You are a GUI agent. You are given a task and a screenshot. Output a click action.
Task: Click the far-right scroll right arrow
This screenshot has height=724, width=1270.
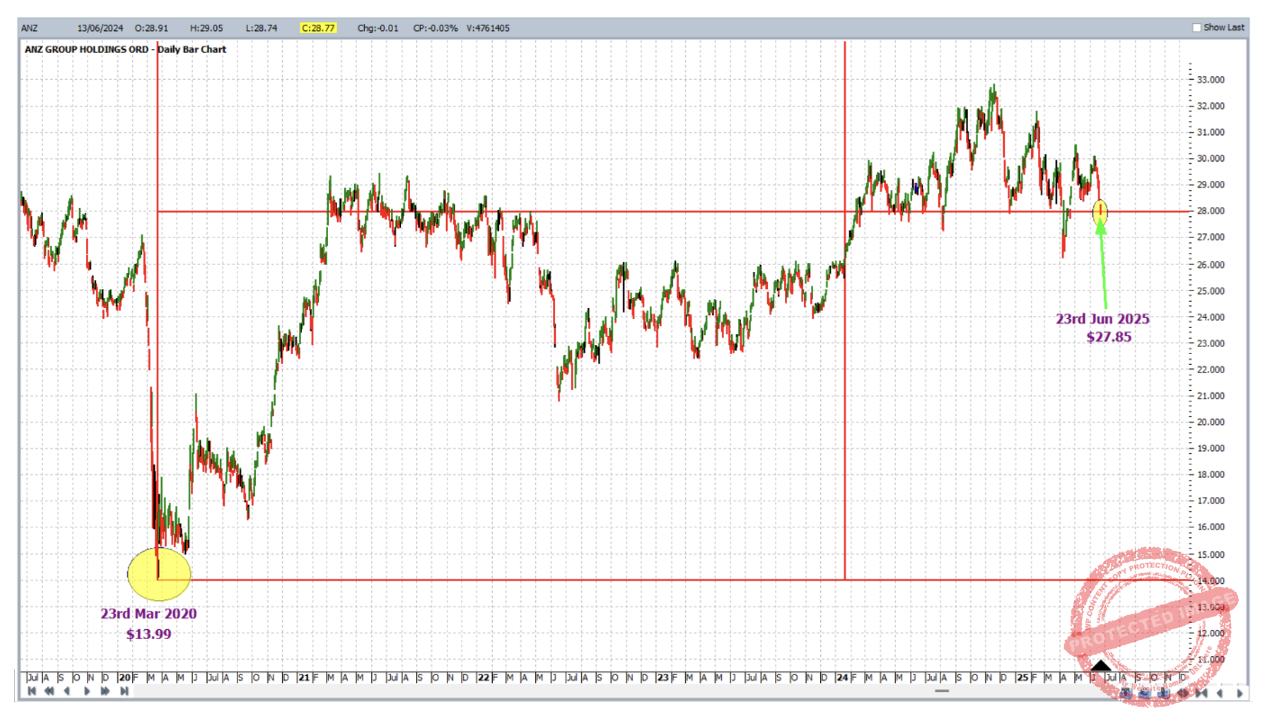[x=1240, y=692]
